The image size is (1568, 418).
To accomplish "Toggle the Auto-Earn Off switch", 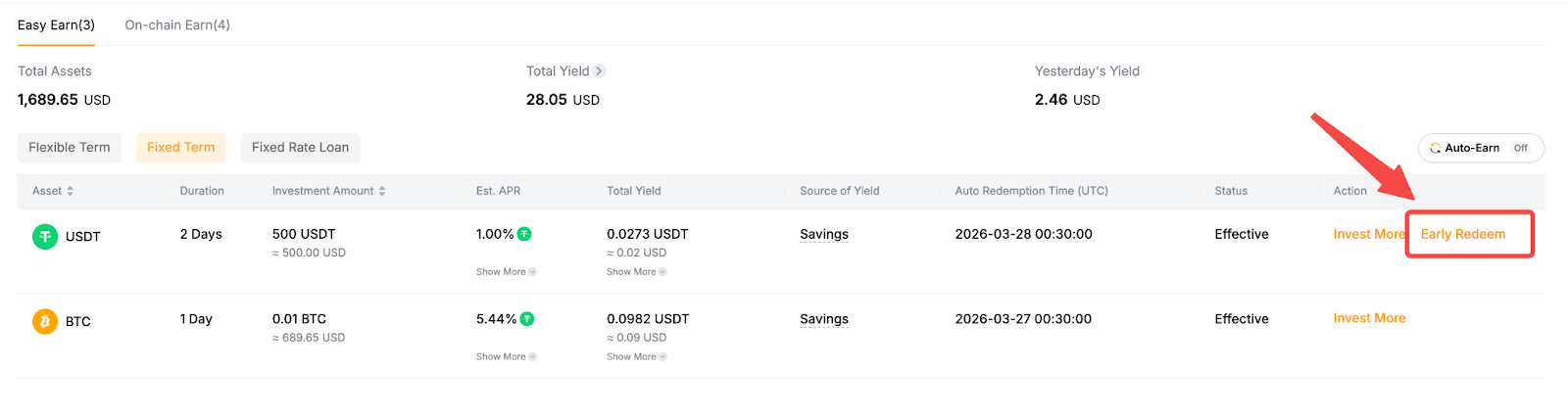I will click(1520, 148).
